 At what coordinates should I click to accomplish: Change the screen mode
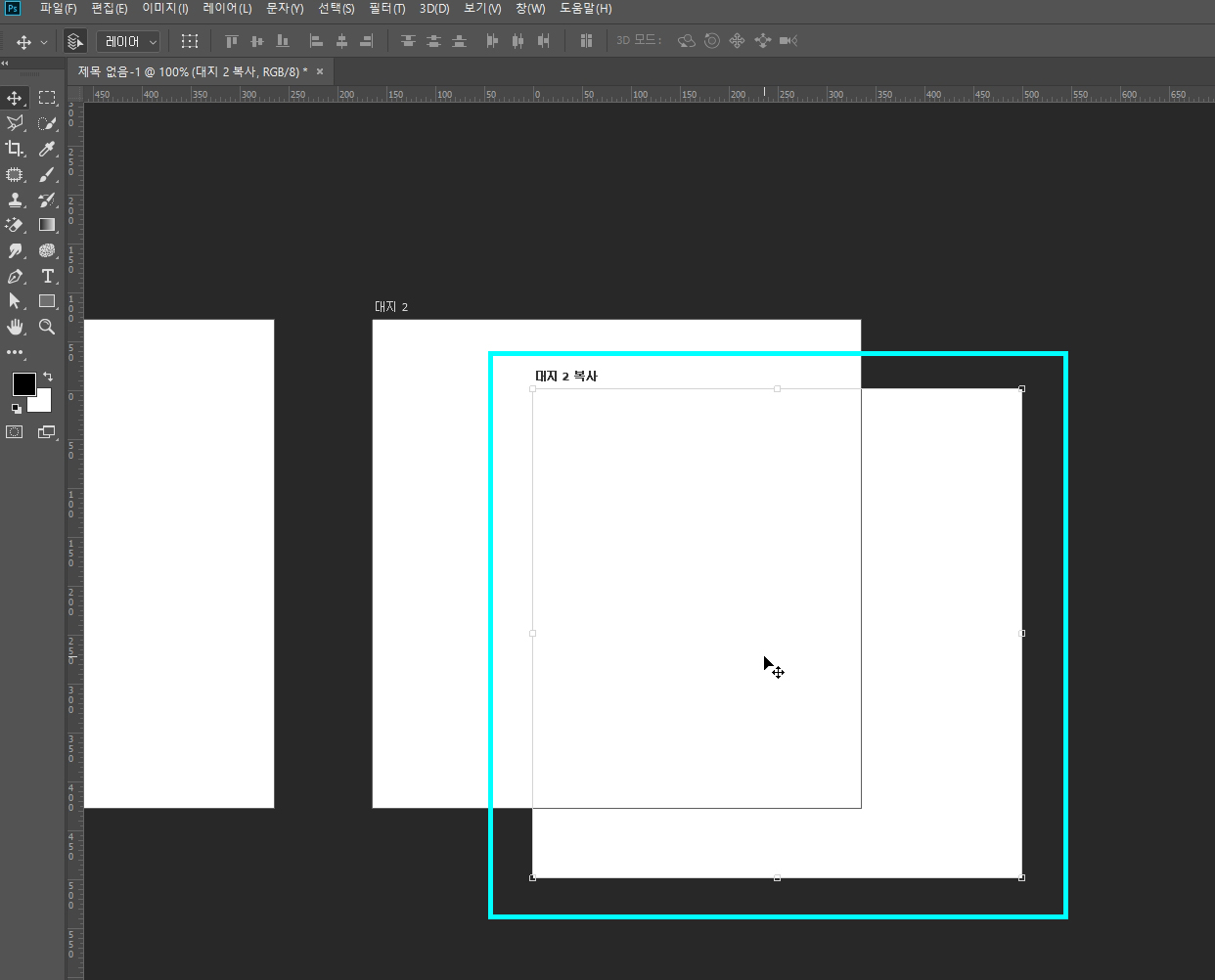[x=47, y=432]
